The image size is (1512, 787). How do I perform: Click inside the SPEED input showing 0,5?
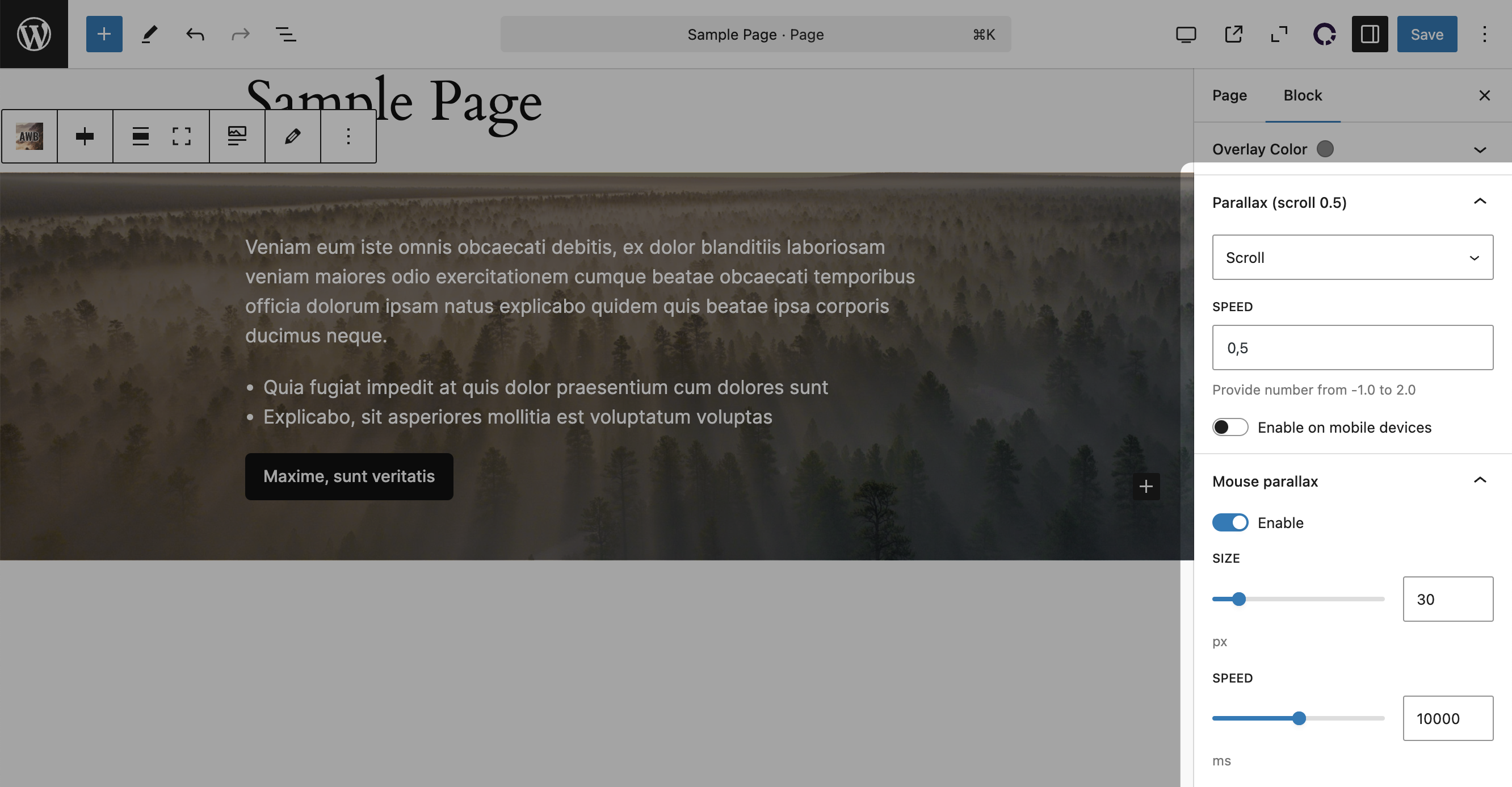tap(1352, 347)
